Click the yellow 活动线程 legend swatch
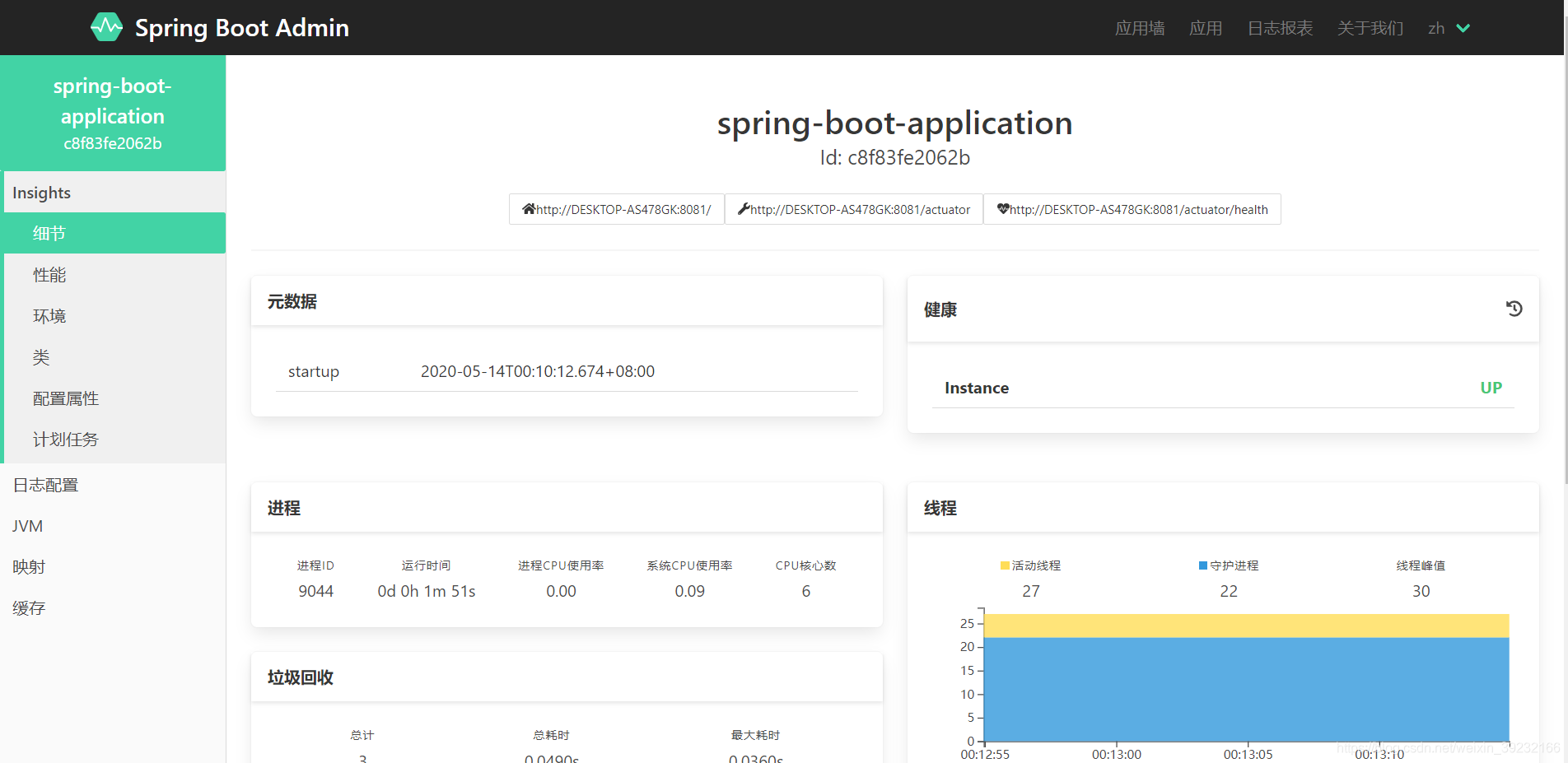The width and height of the screenshot is (1568, 763). click(x=1005, y=565)
